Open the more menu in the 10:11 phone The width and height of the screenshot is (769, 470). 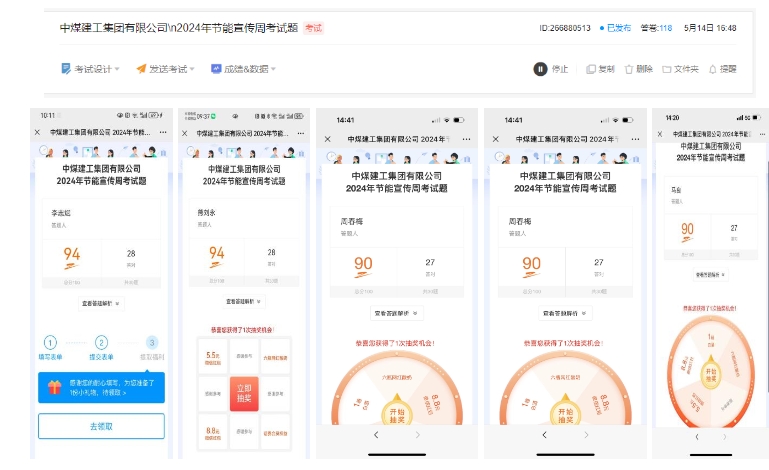(163, 132)
